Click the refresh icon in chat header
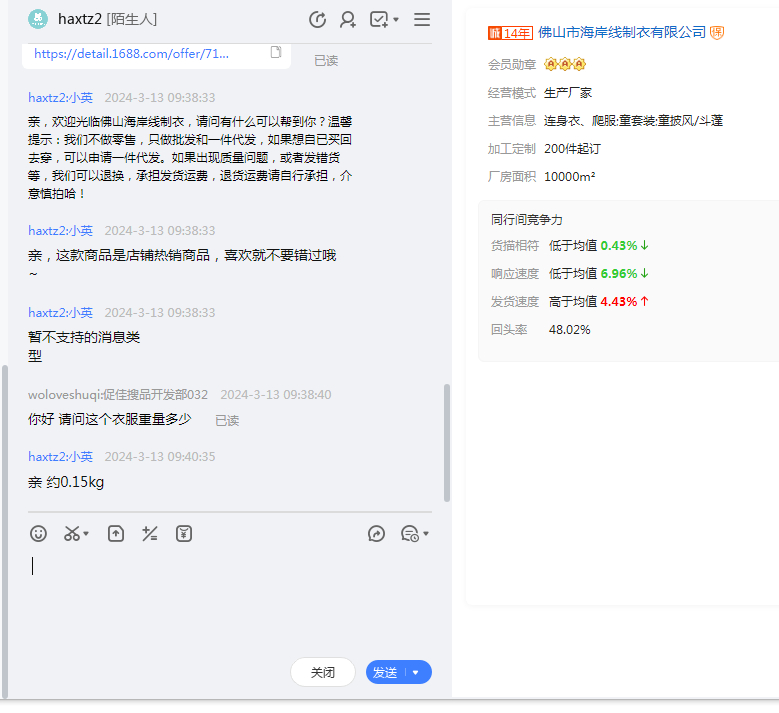 318,19
